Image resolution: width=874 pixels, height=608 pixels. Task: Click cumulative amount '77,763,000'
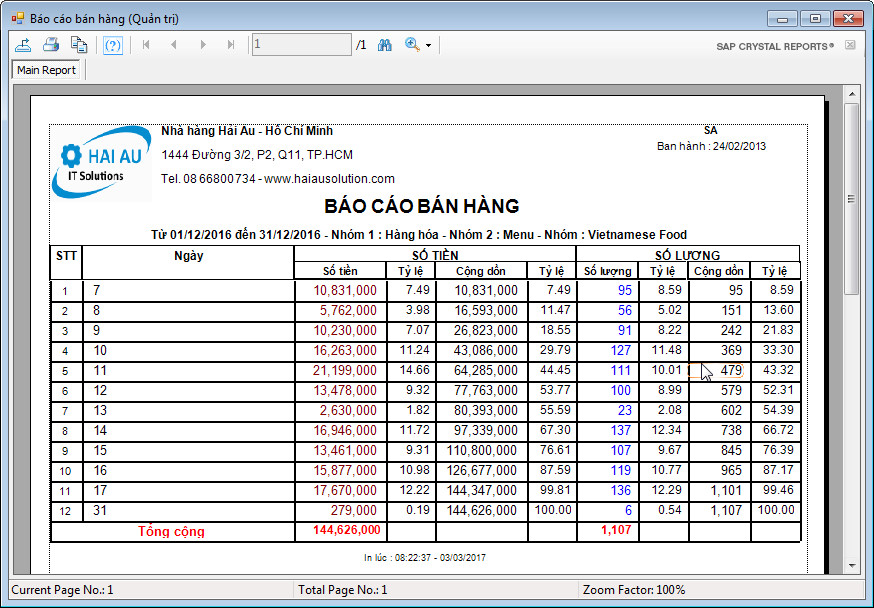click(486, 391)
